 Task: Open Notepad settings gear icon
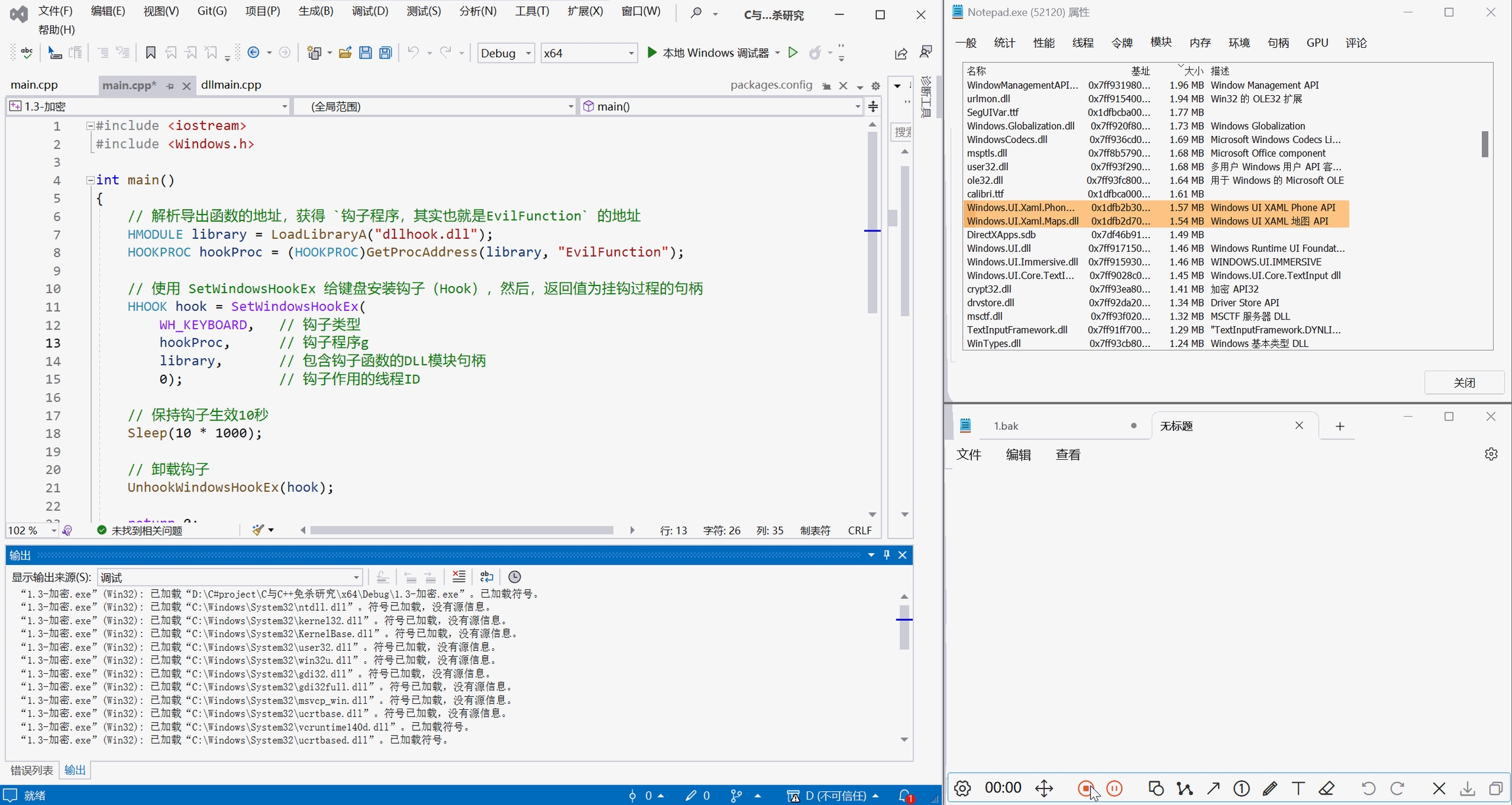[1491, 454]
